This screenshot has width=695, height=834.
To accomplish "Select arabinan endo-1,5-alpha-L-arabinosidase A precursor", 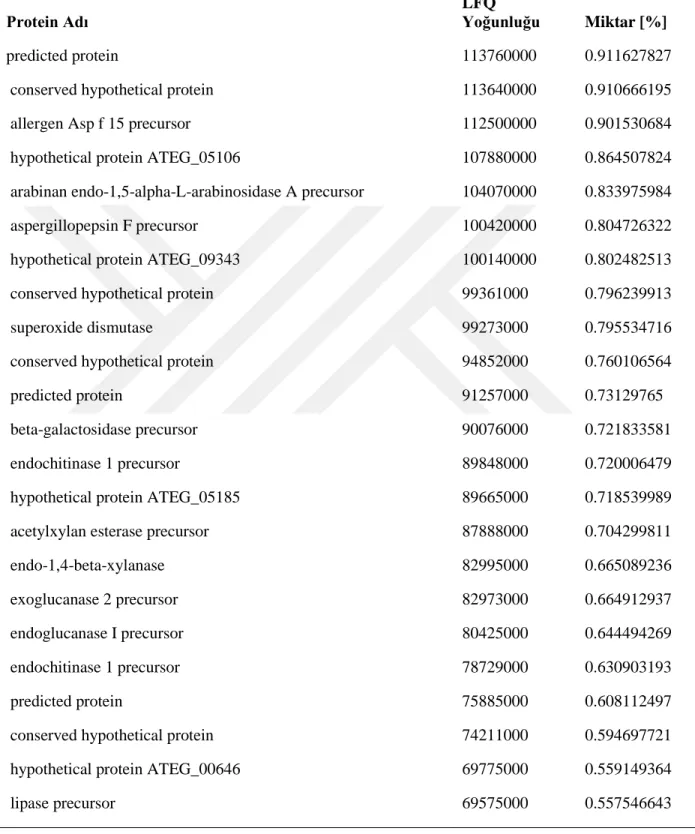I will pos(187,192).
